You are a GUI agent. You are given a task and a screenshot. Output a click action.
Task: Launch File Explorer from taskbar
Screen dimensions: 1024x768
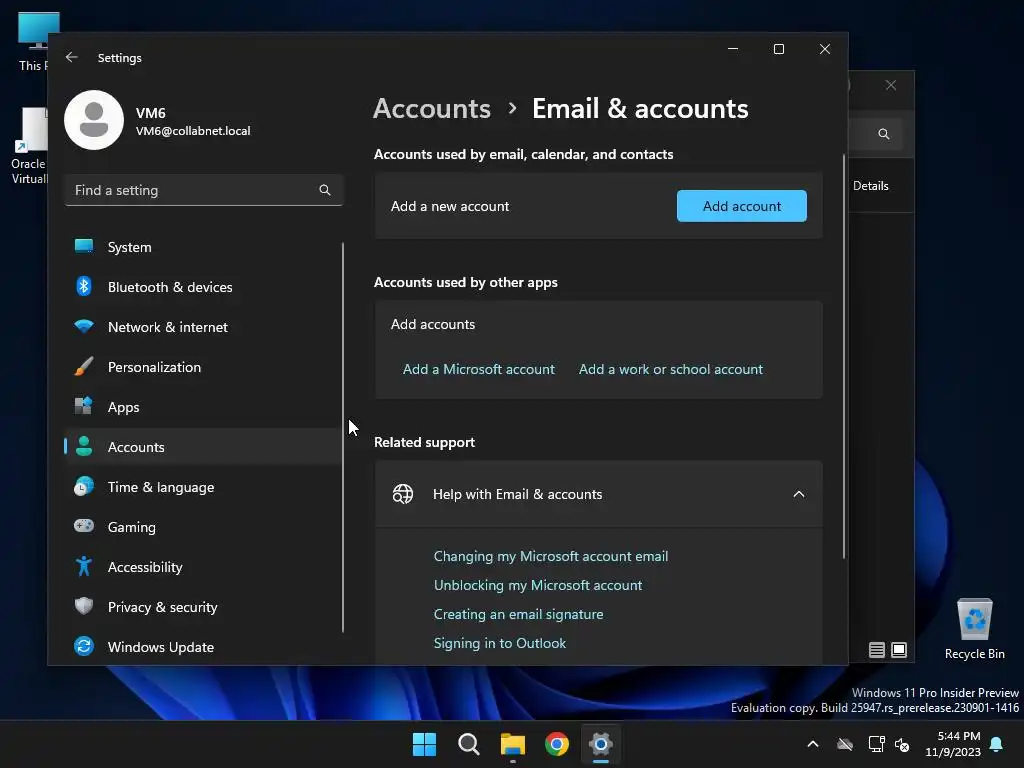(513, 744)
